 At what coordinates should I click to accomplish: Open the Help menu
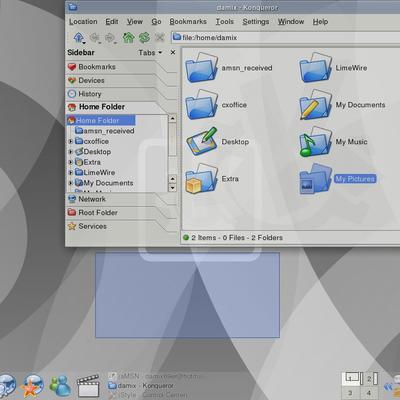(x=320, y=22)
